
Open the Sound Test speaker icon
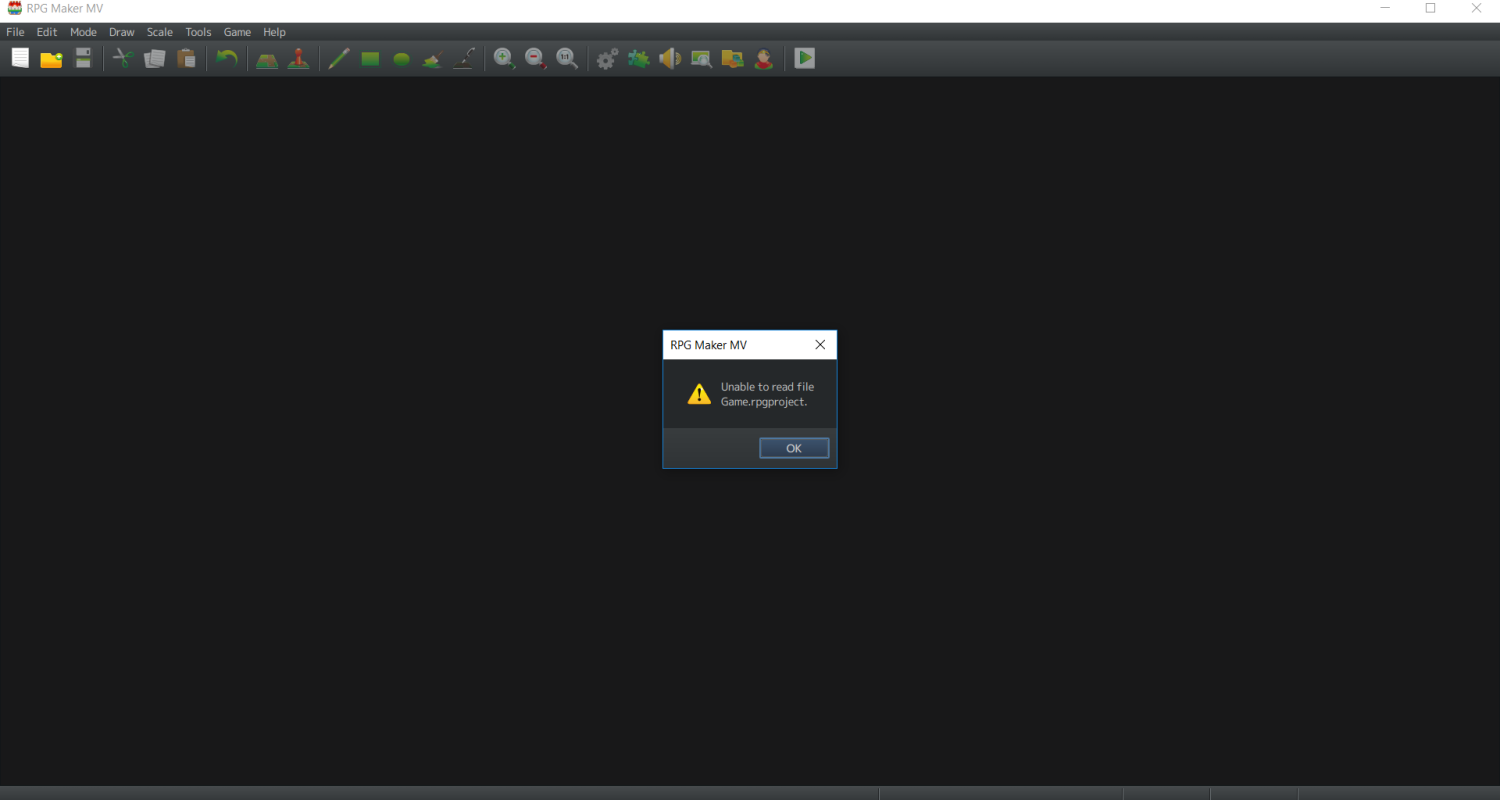pyautogui.click(x=670, y=59)
